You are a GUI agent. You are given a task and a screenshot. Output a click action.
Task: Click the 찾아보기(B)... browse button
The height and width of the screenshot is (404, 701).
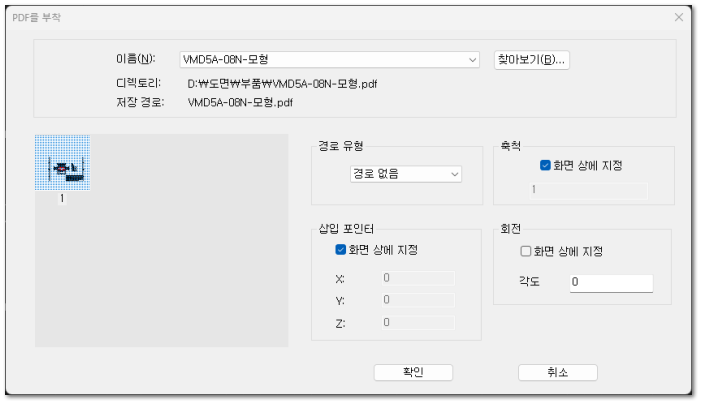pos(532,60)
